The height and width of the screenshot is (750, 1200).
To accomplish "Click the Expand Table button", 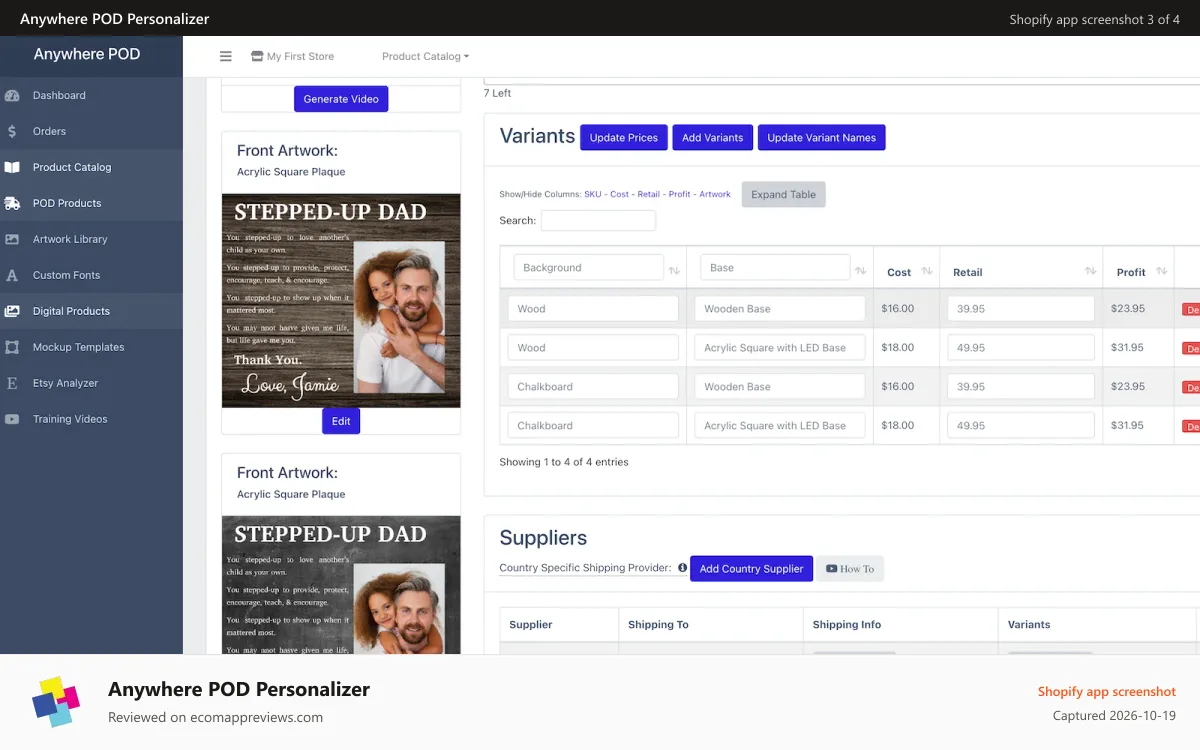I will tap(783, 195).
